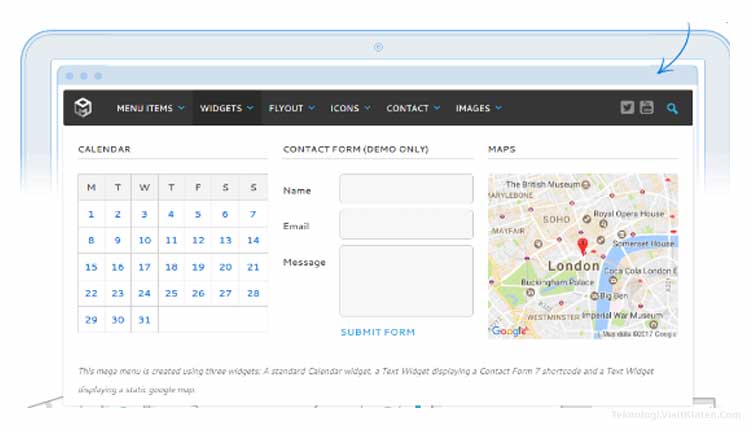Screen dimensions: 750x430
Task: Select calendar day 1
Action: coord(91,214)
